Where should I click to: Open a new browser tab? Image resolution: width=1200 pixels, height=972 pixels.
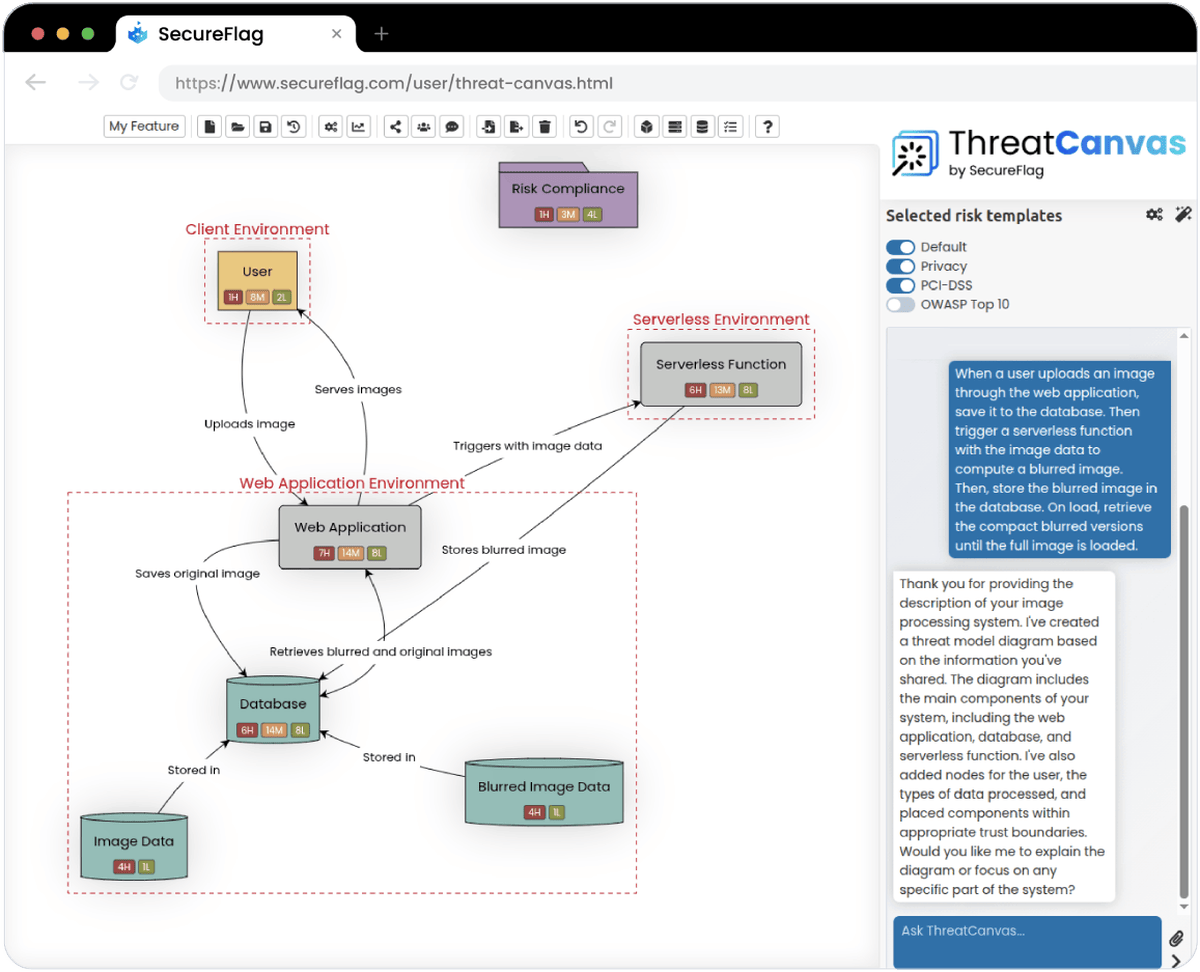pos(381,34)
